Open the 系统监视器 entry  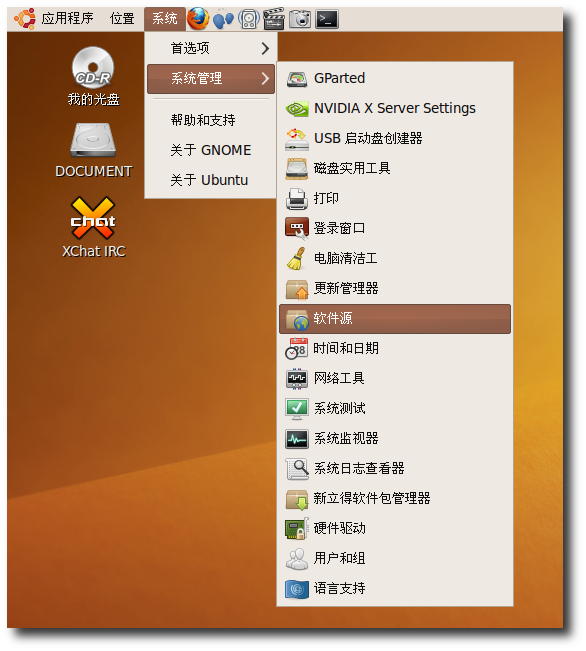395,438
